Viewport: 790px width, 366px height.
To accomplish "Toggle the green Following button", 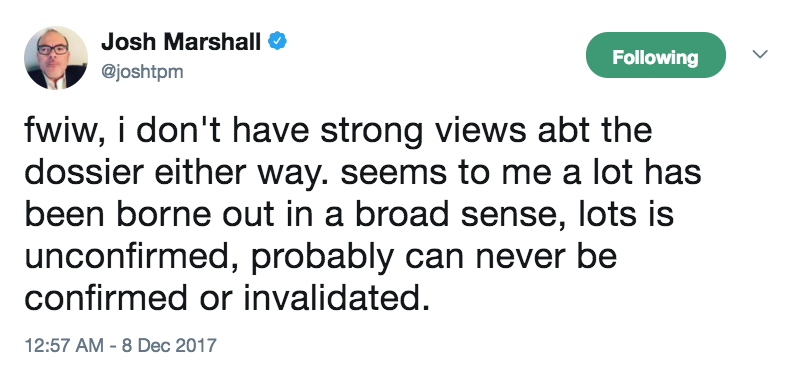I will click(655, 55).
